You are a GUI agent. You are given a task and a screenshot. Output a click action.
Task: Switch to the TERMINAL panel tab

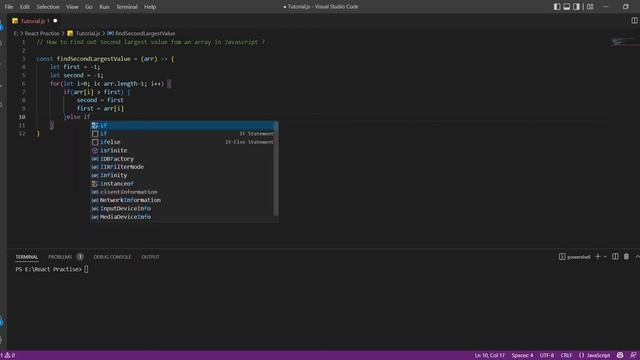[x=27, y=257]
